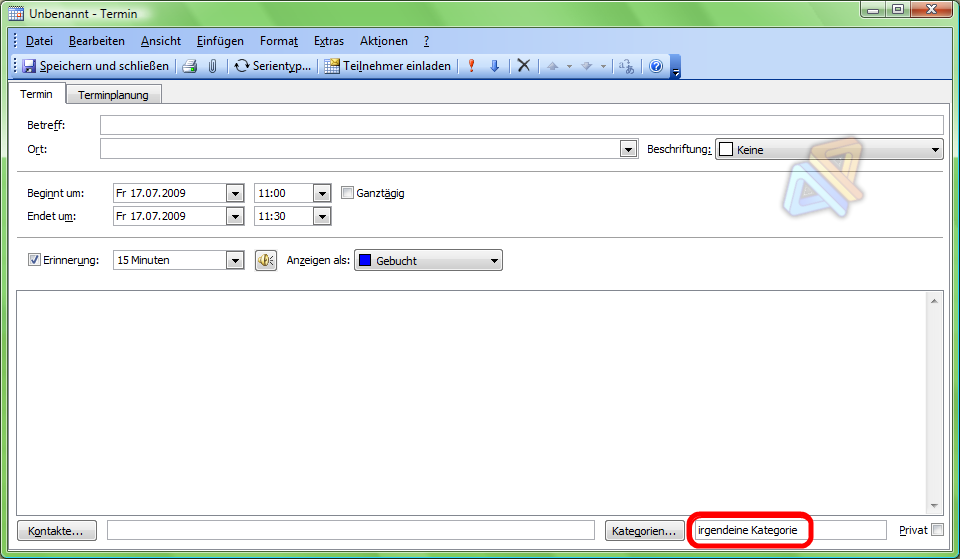
Task: Open the Ansicht menu
Action: [x=161, y=41]
